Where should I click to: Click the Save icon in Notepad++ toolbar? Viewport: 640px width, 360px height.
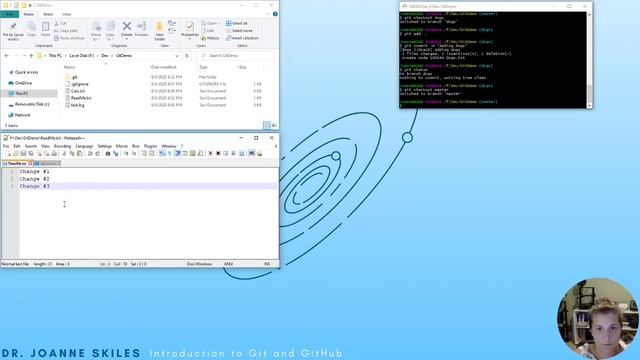(x=23, y=153)
